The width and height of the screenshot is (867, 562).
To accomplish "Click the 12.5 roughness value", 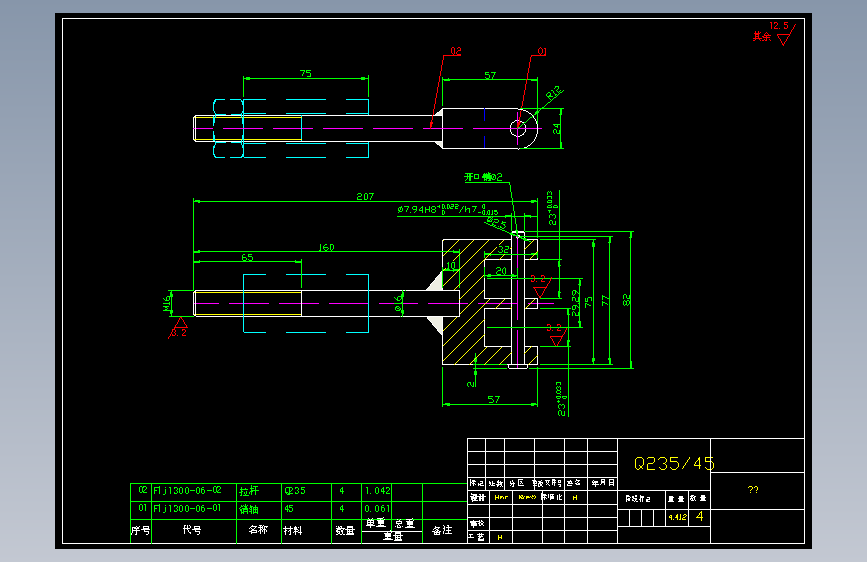I will click(x=779, y=25).
